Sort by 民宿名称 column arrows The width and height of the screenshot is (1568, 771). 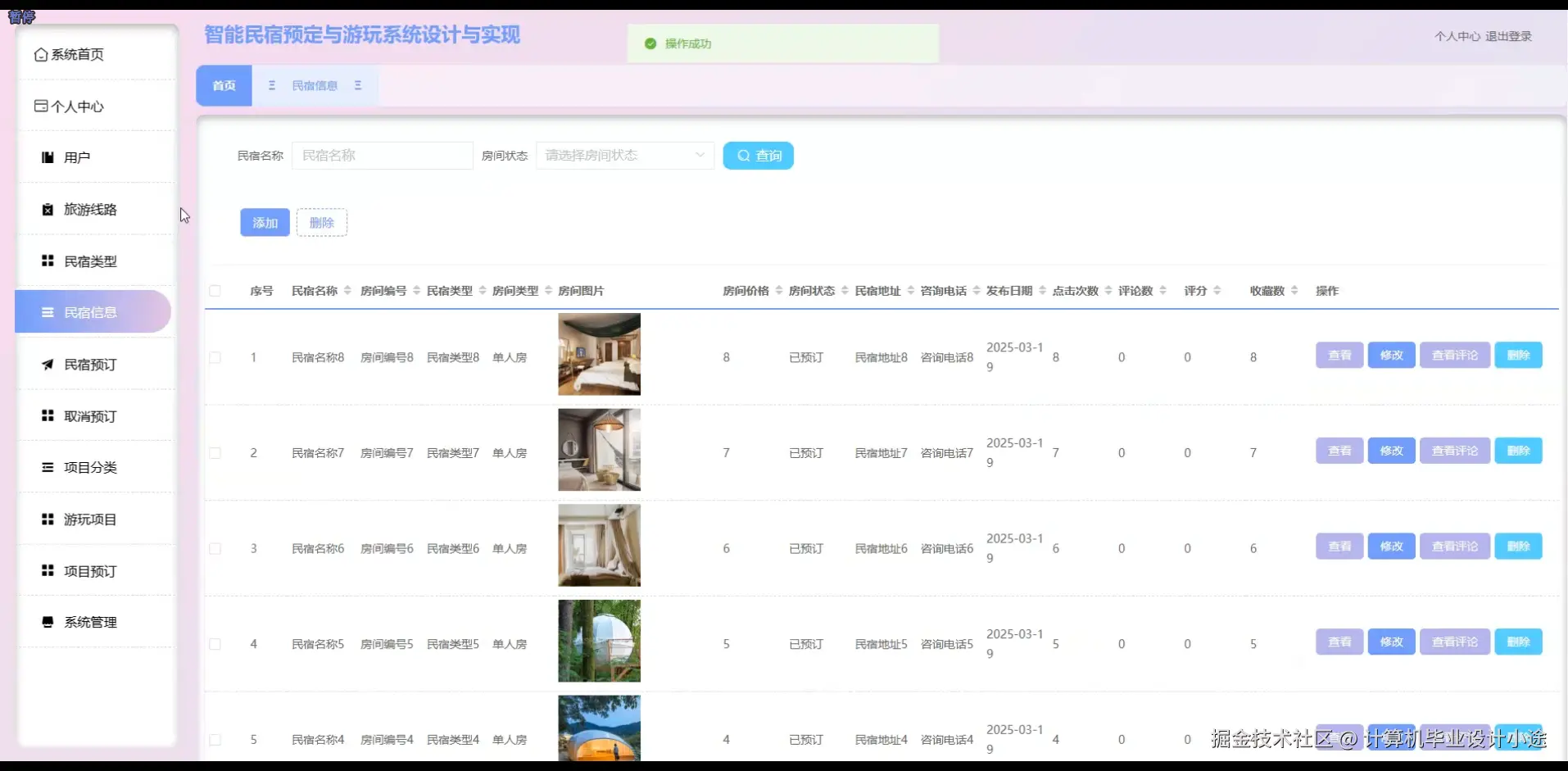(x=347, y=291)
